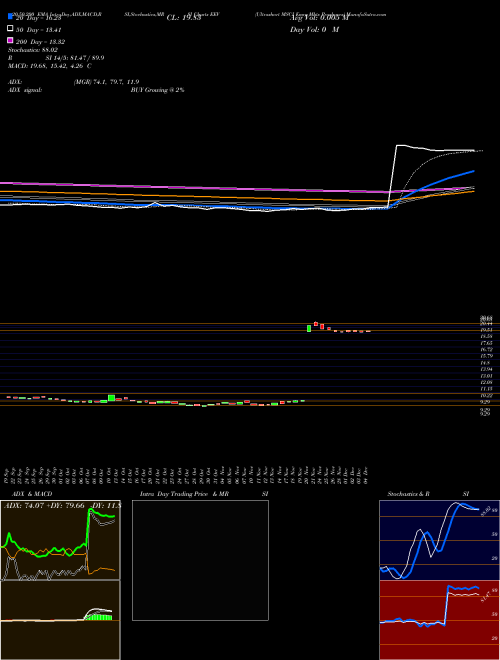Click the 'MACD: 19.68, 15.42, 4.26 C' line
Viewport: 500px width, 660px height.
coord(50,66)
